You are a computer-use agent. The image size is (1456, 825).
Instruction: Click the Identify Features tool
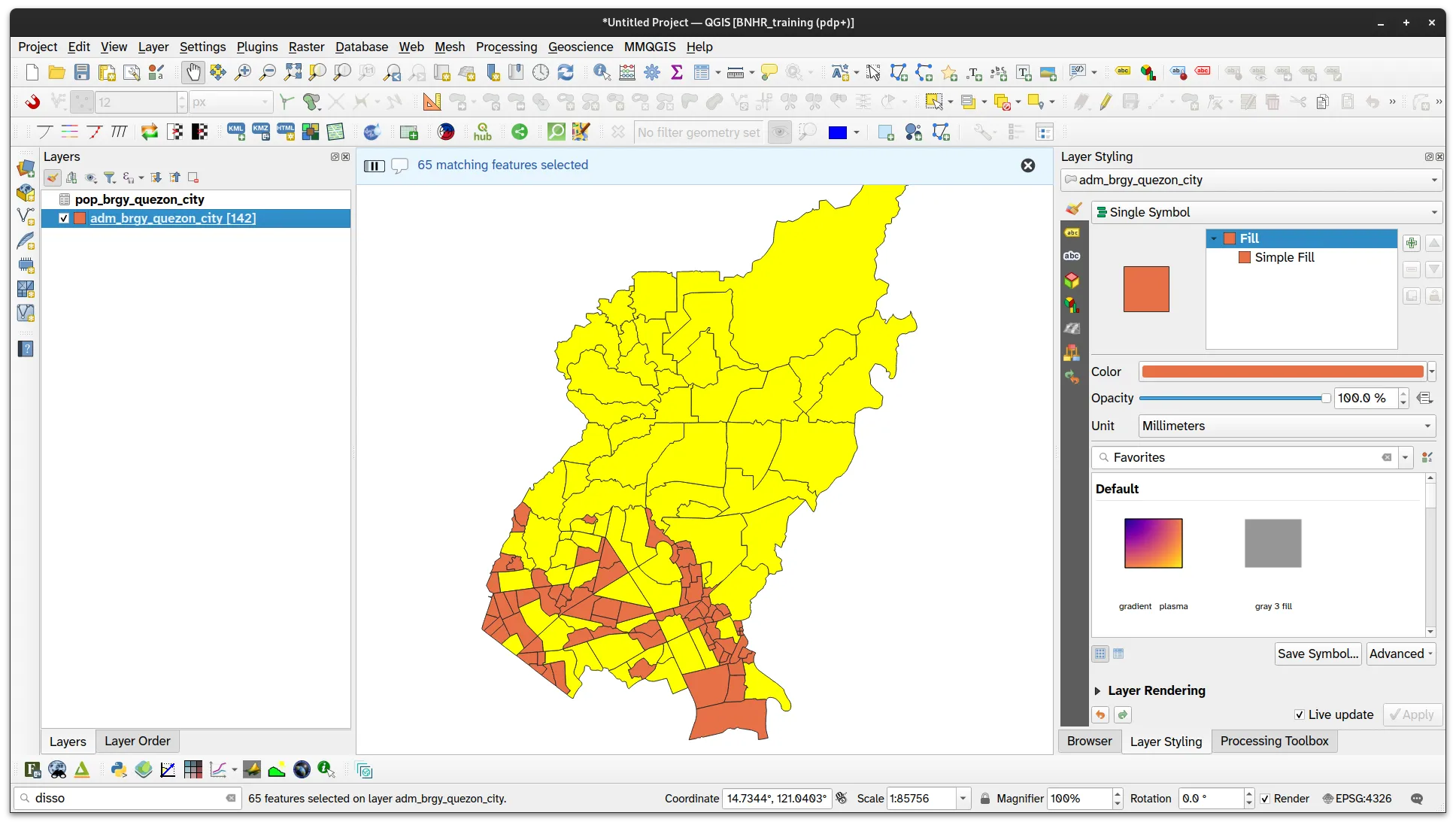pos(601,72)
